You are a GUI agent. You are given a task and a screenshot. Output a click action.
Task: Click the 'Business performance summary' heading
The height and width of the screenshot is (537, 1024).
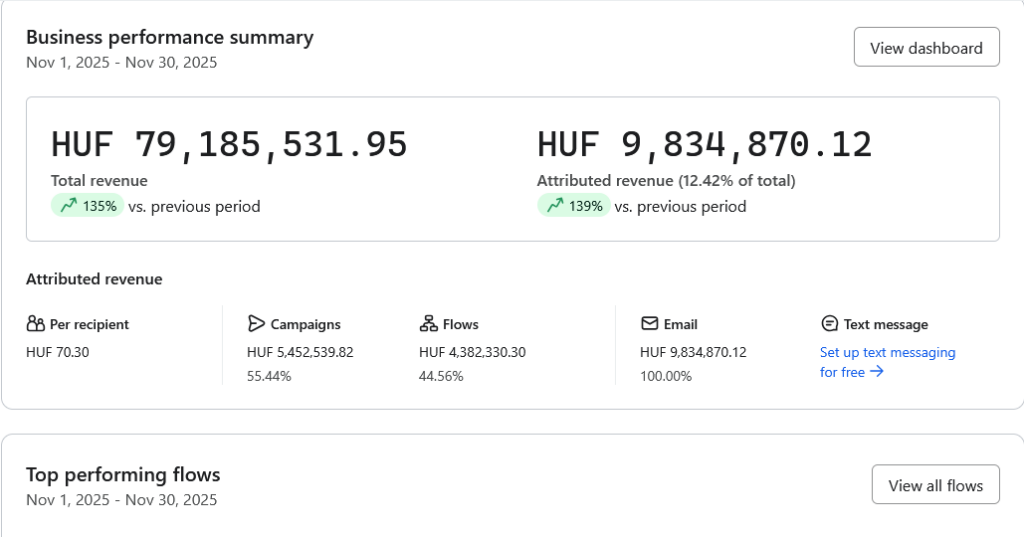click(169, 37)
